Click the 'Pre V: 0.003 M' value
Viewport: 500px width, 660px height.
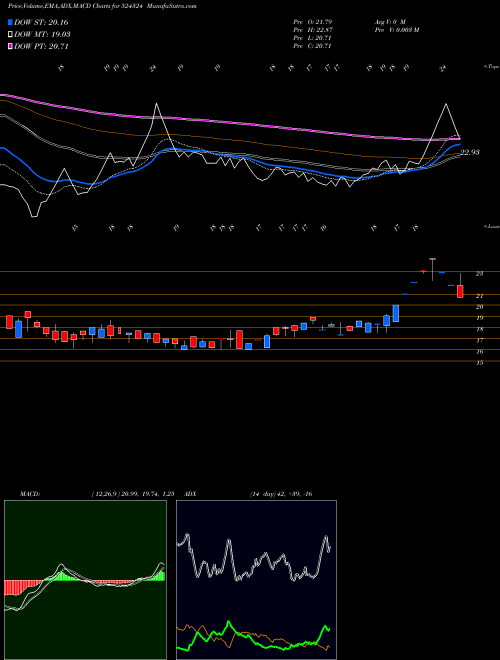396,30
